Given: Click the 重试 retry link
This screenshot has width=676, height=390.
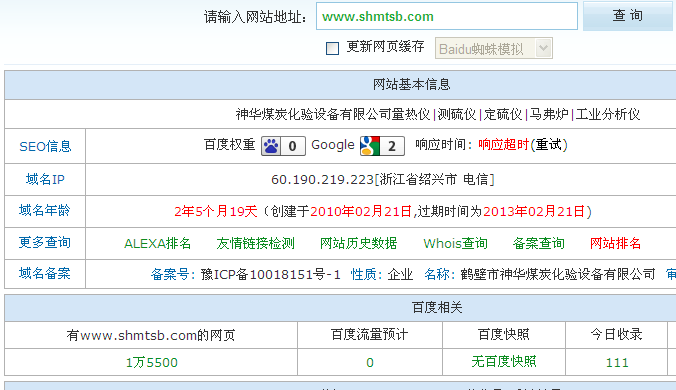Looking at the screenshot, I should (548, 145).
